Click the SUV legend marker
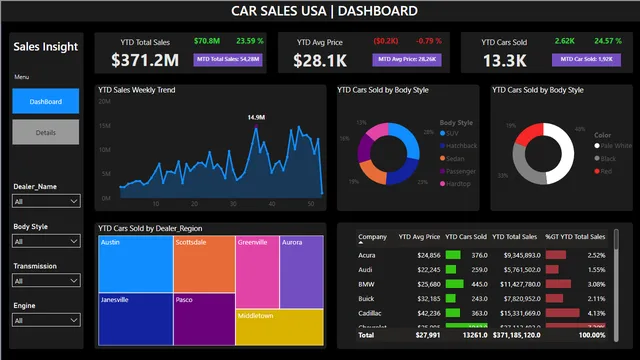The image size is (640, 360). tap(442, 133)
